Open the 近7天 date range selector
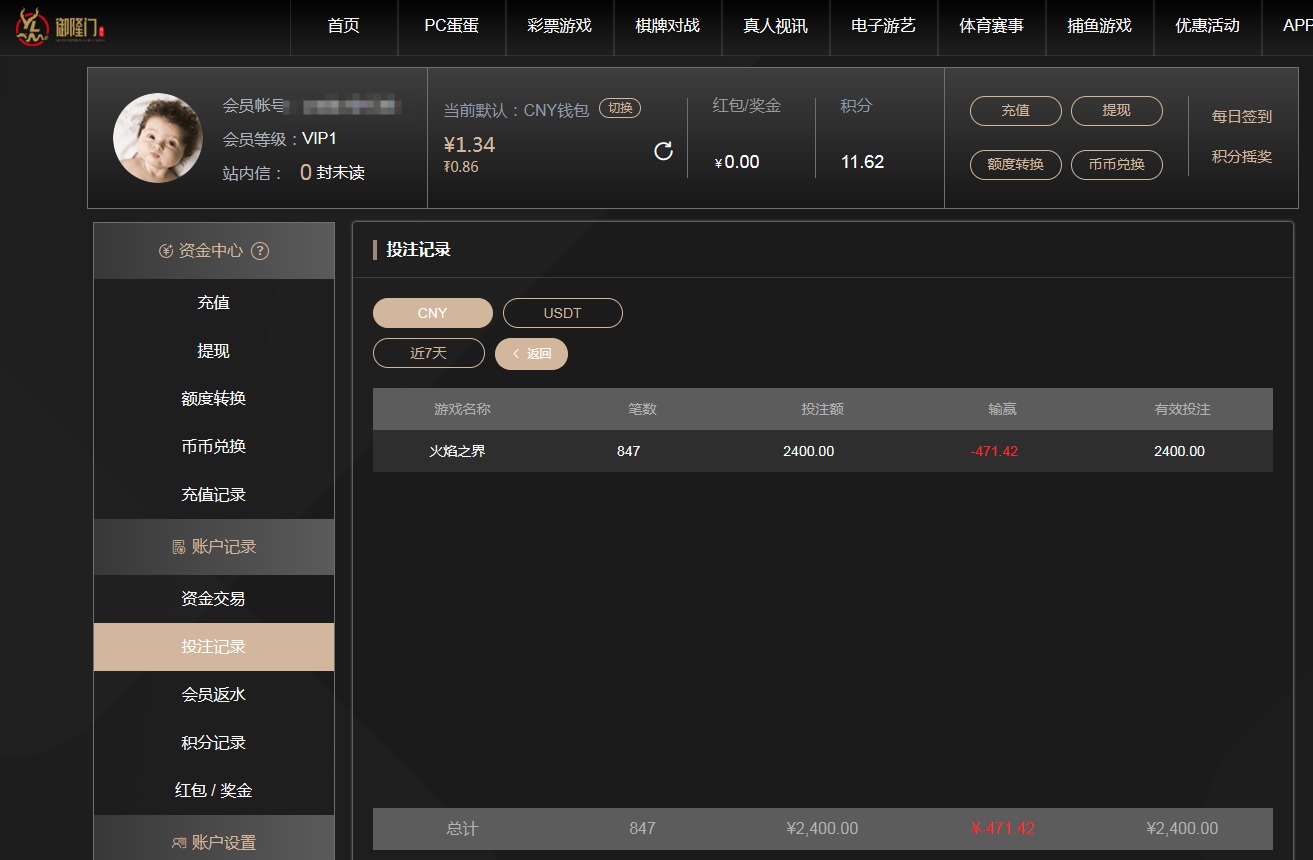The height and width of the screenshot is (860, 1313). (428, 353)
